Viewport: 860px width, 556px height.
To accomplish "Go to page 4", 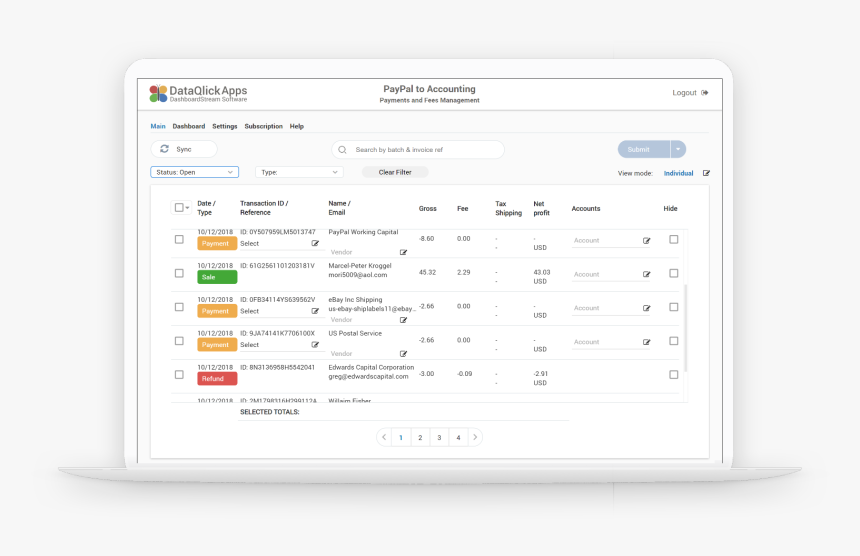I will 459,437.
